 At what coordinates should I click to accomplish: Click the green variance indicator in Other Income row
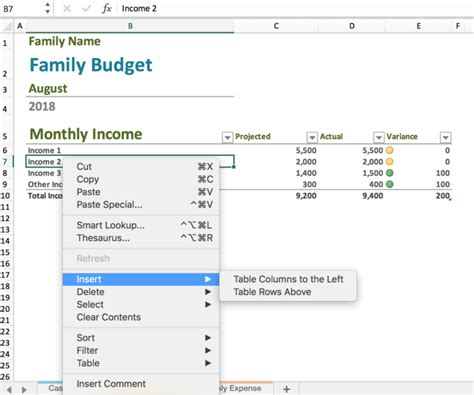pyautogui.click(x=390, y=184)
